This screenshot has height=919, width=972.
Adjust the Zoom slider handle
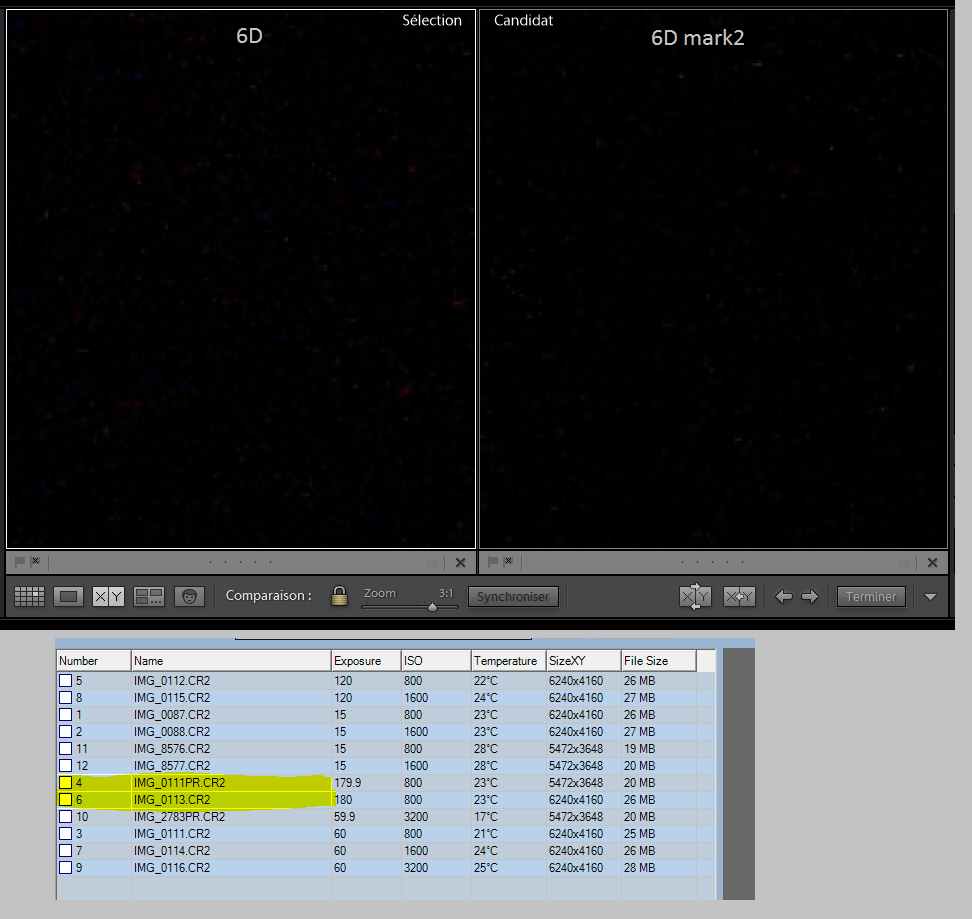tap(433, 607)
